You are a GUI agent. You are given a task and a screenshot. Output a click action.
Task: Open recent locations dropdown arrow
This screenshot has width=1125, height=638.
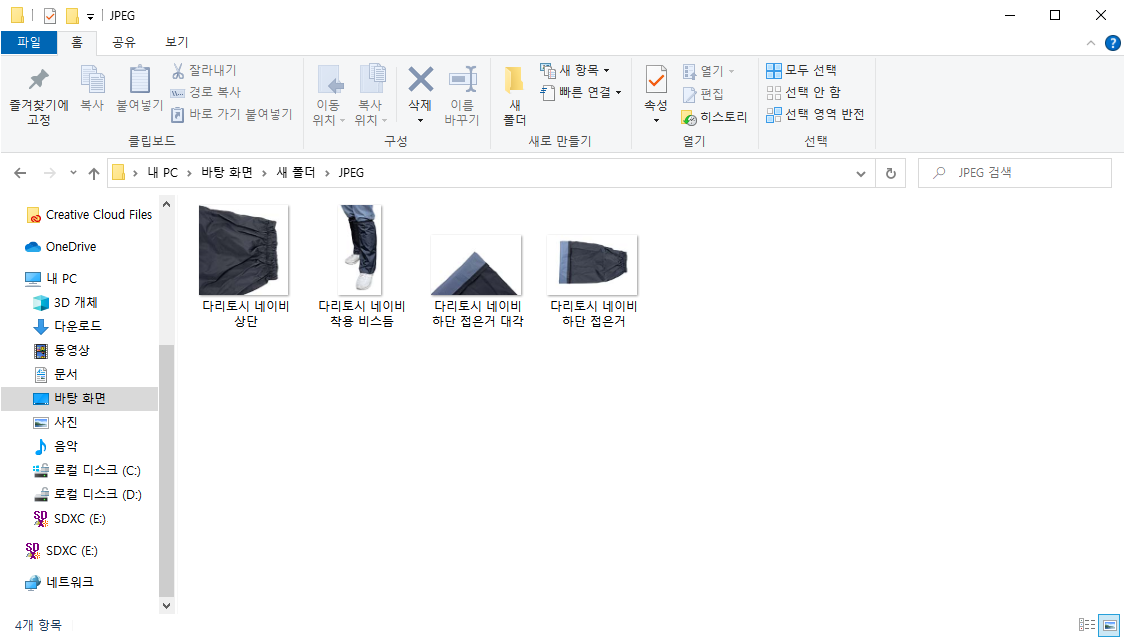pyautogui.click(x=73, y=173)
